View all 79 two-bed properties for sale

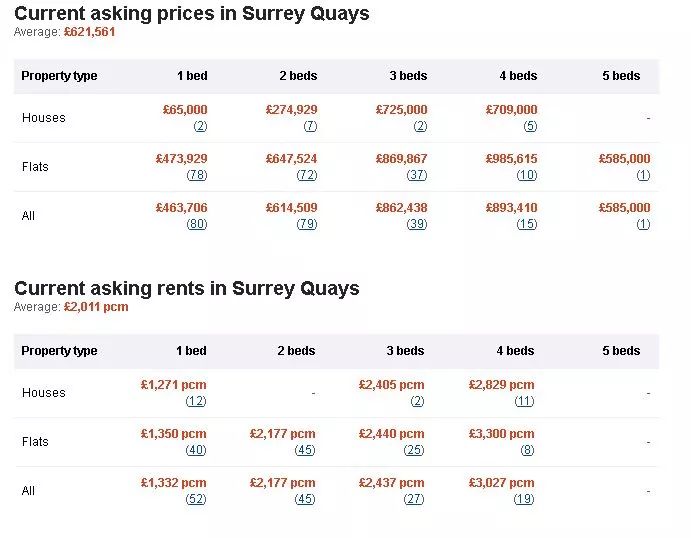point(307,224)
